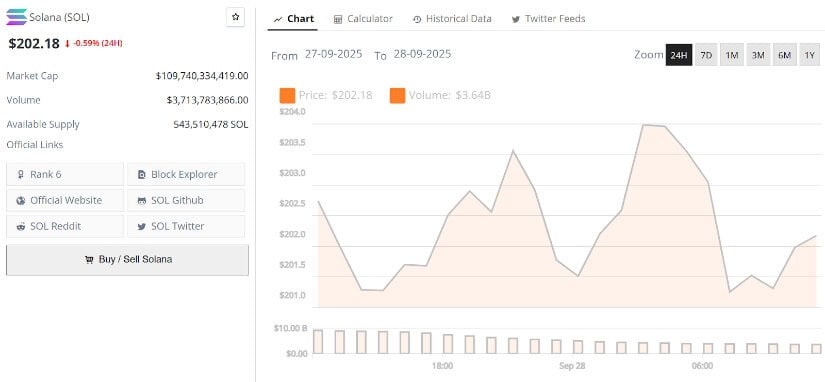Switch to the Calculator tab
Screen dimensions: 825x382
363,19
